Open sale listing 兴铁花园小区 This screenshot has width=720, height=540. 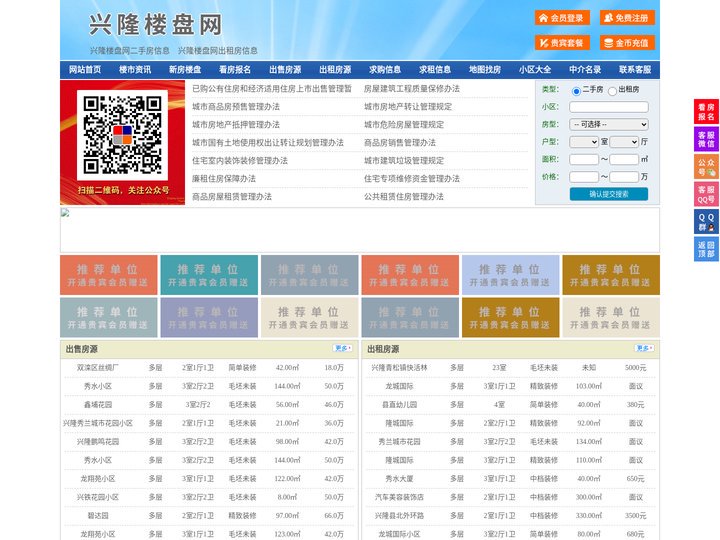click(98, 497)
